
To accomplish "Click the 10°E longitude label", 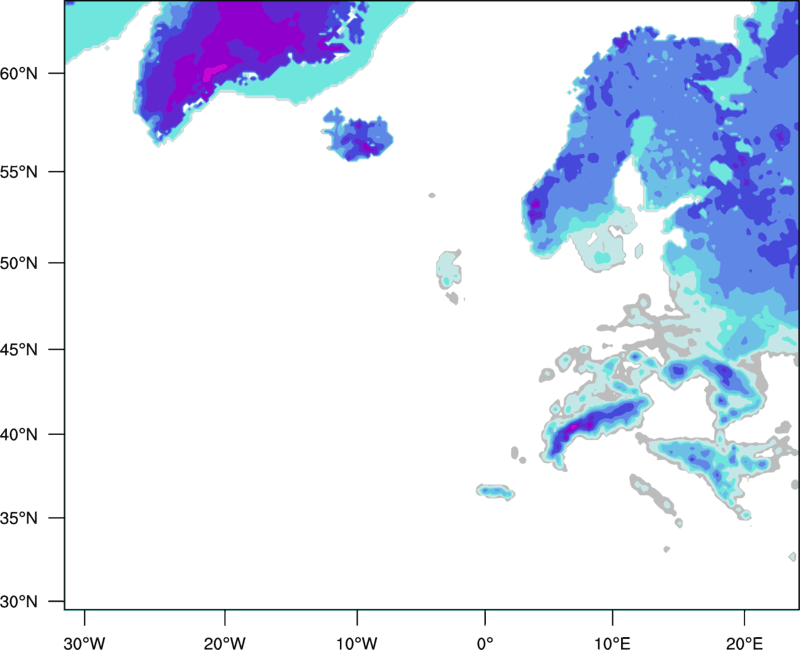I will click(612, 643).
